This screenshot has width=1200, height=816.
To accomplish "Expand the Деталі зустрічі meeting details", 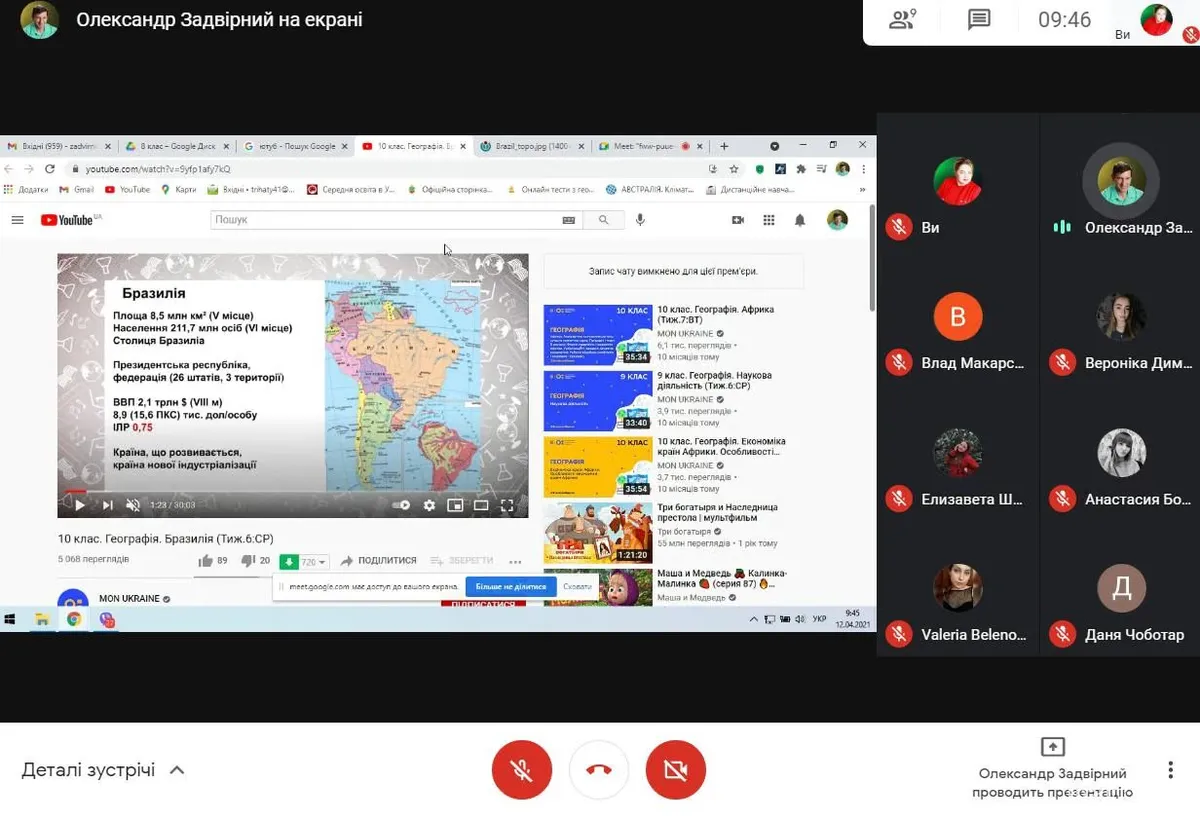I will click(x=104, y=770).
